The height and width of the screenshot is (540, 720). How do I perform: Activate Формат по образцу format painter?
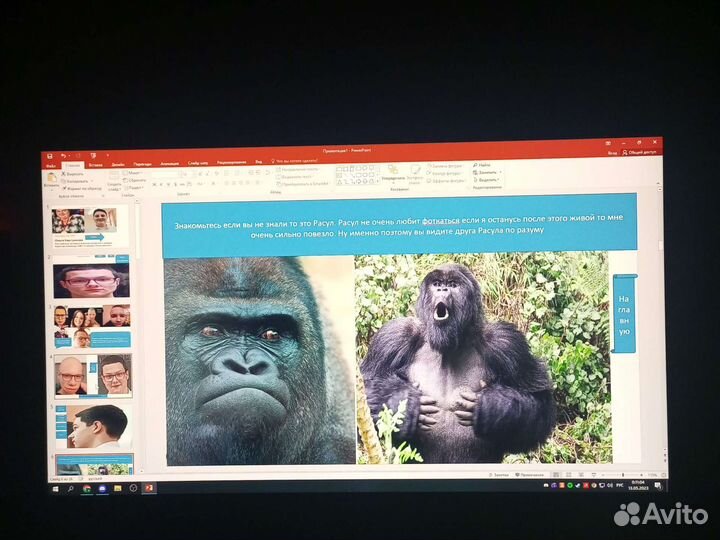point(82,188)
